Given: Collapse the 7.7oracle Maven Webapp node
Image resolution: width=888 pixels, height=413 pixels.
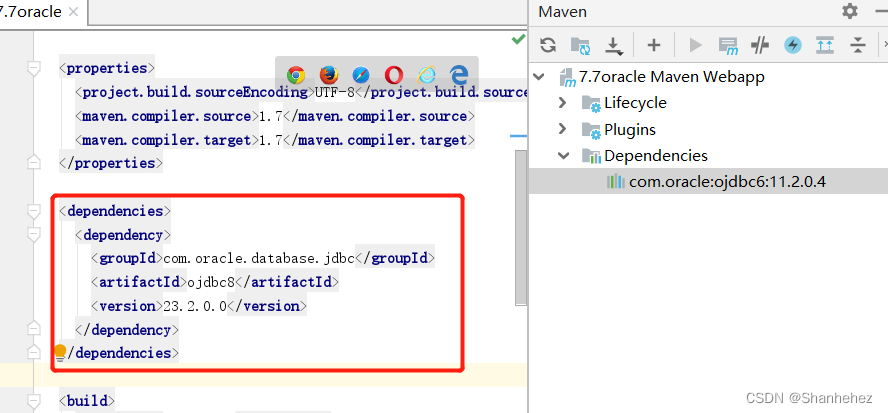Looking at the screenshot, I should pos(540,76).
